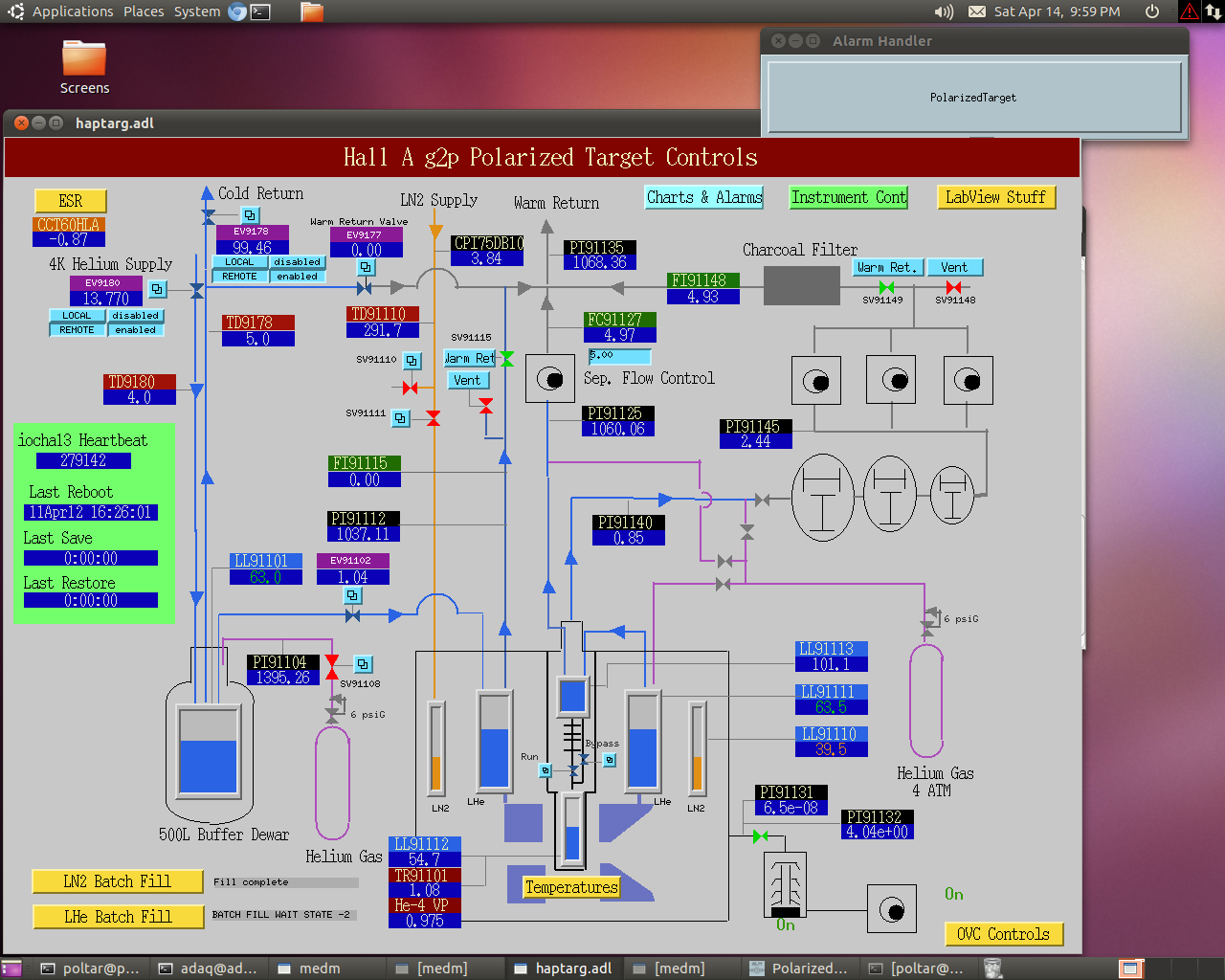Click 500L Buffer Dewar level indicator
The height and width of the screenshot is (980, 1225).
coord(209,751)
